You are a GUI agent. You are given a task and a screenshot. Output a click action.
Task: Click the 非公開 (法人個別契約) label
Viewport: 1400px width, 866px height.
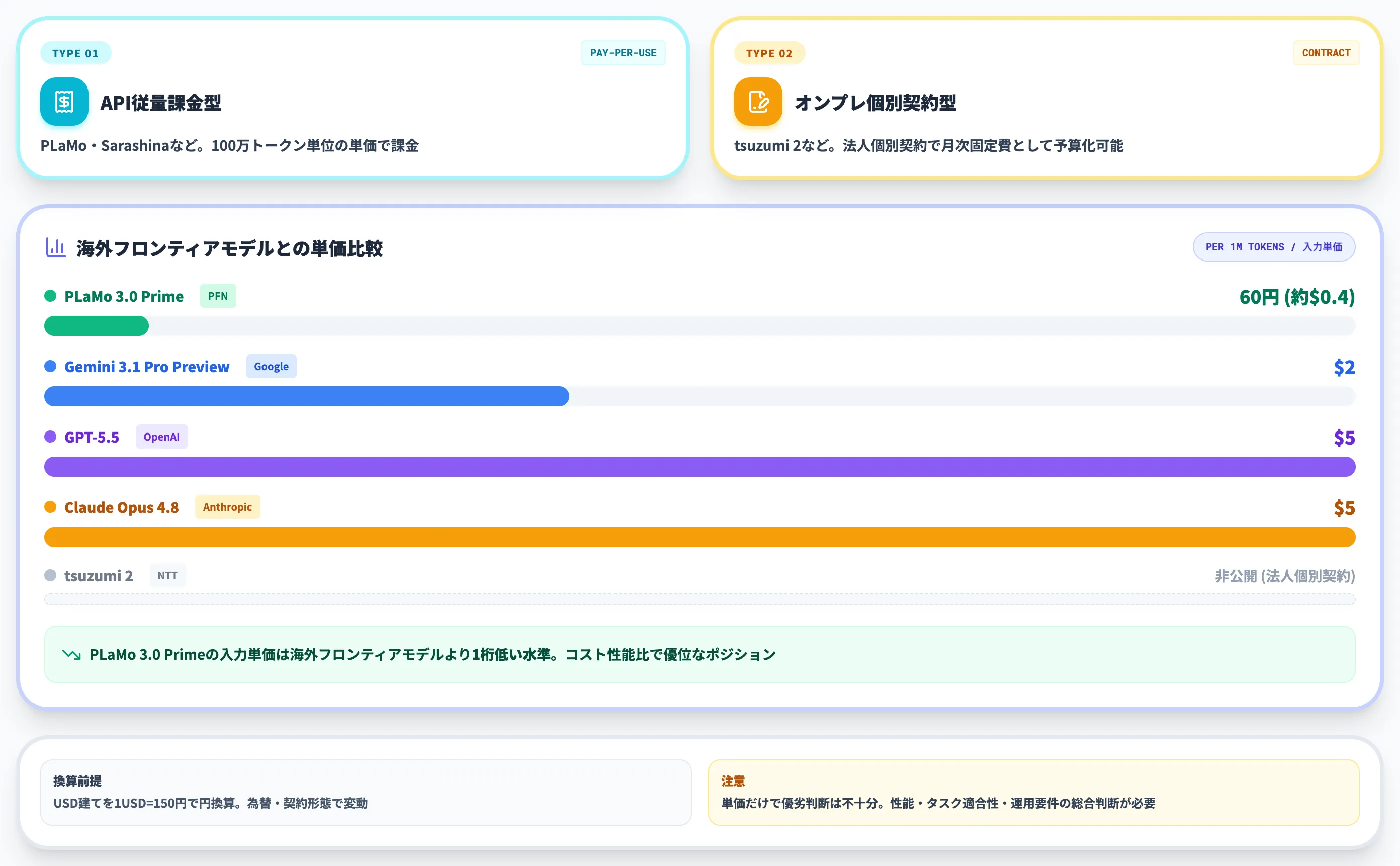click(x=1285, y=576)
